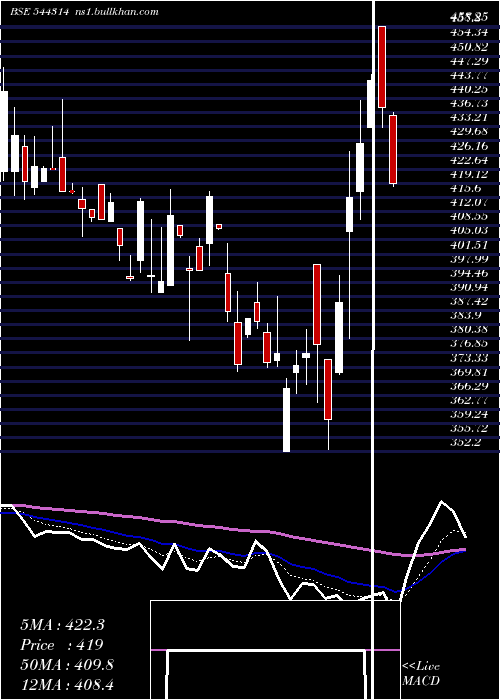The image size is (500, 700).
Task: Choose the 373.33 axis label
Action: 468,358
